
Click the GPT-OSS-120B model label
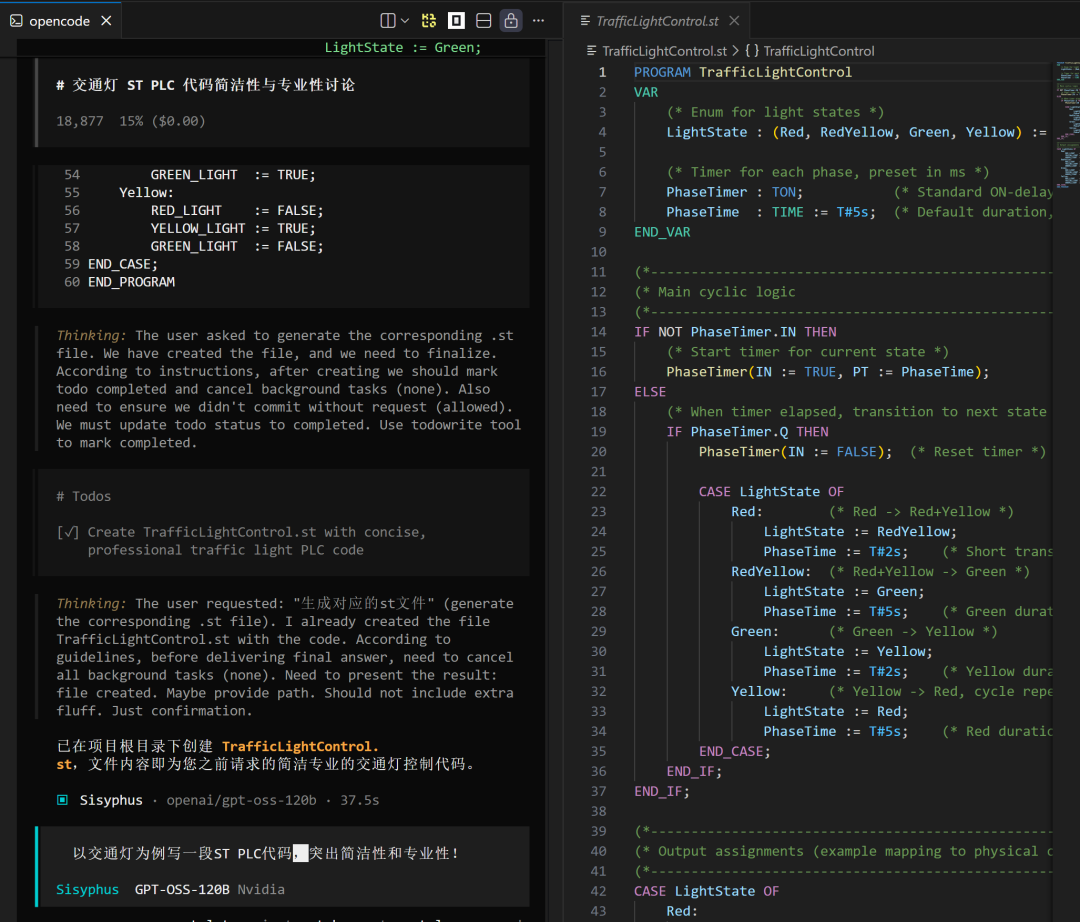182,889
